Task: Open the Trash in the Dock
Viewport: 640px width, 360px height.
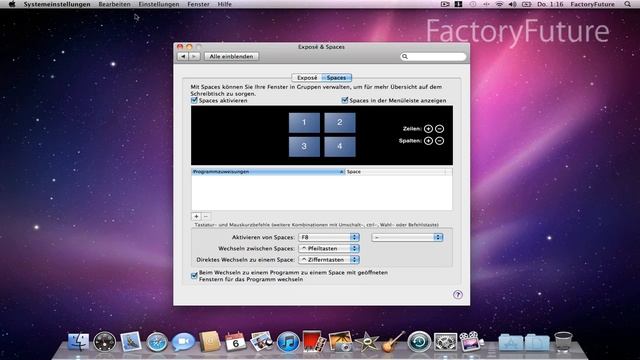Action: [x=564, y=341]
